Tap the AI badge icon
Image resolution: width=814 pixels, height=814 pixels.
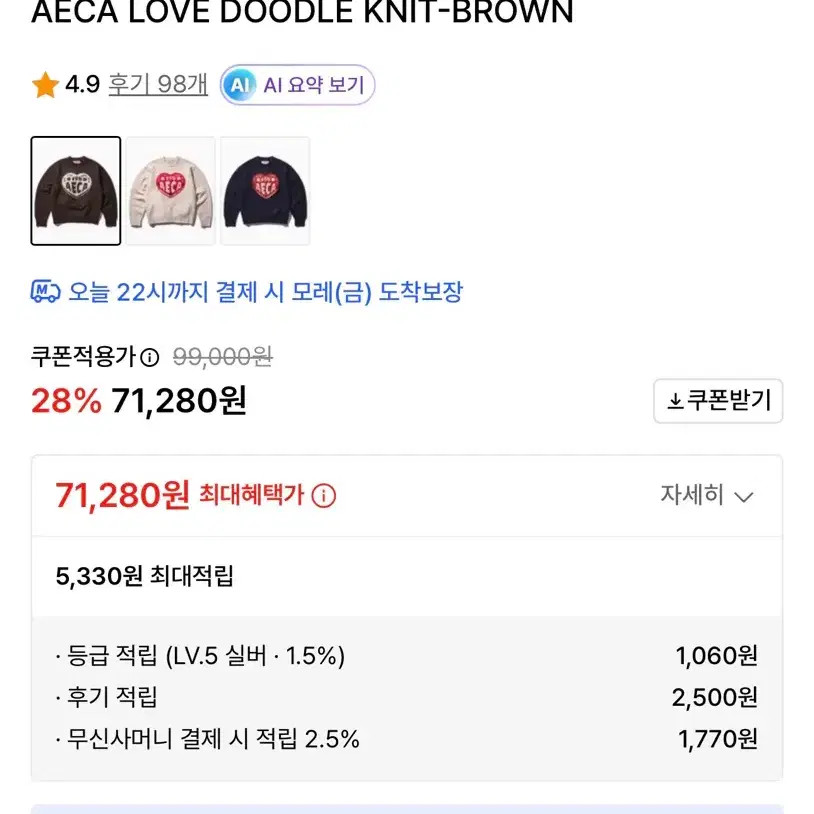point(239,85)
